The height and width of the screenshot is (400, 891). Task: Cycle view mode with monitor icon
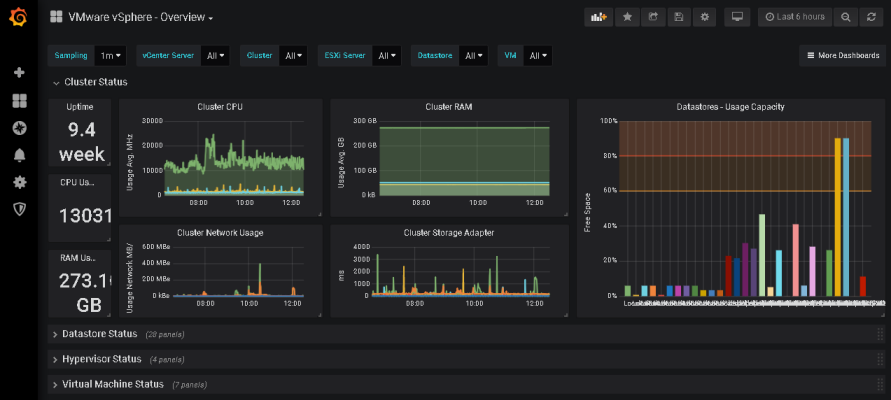[x=738, y=17]
